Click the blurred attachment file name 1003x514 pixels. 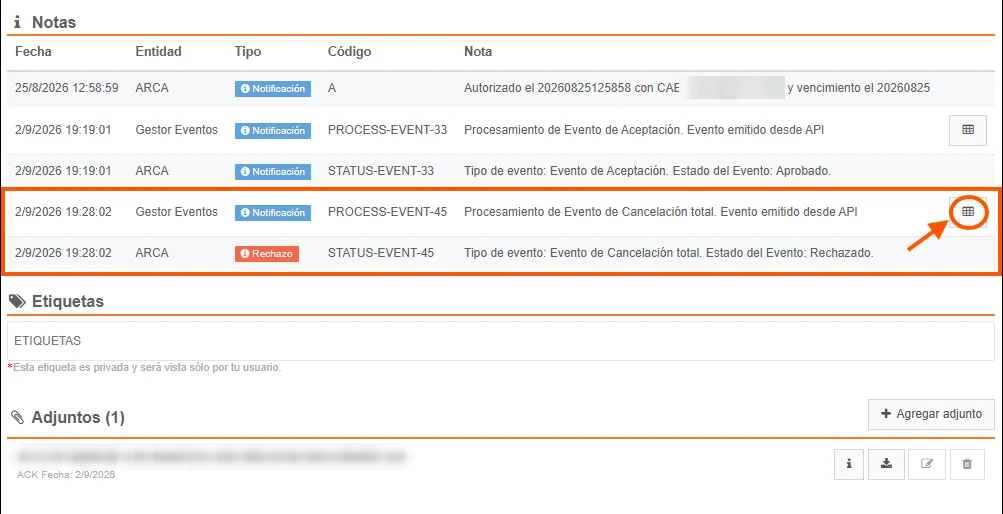point(211,456)
